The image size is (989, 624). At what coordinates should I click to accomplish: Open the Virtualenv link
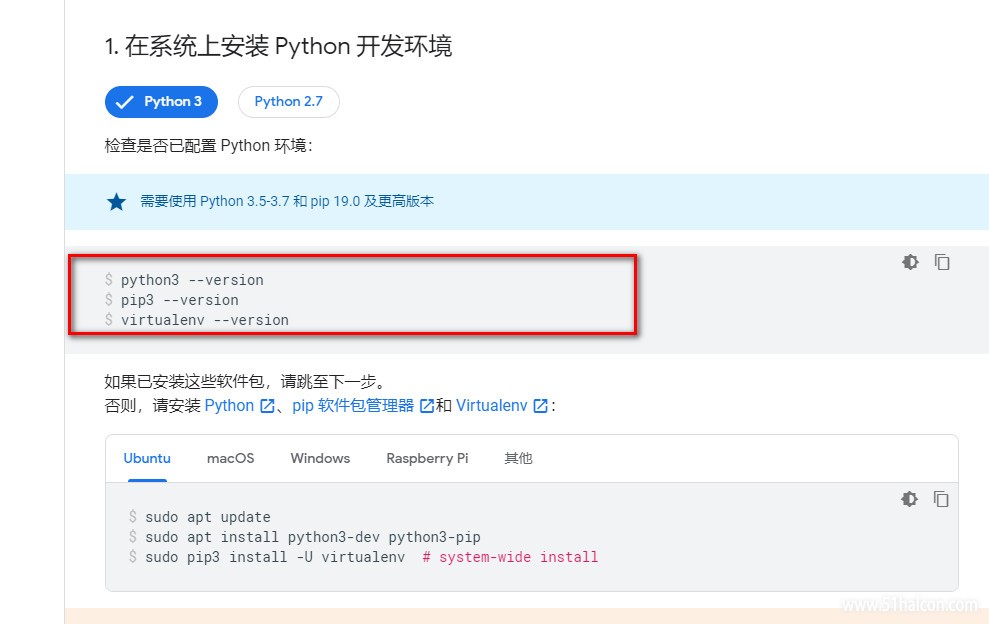491,406
